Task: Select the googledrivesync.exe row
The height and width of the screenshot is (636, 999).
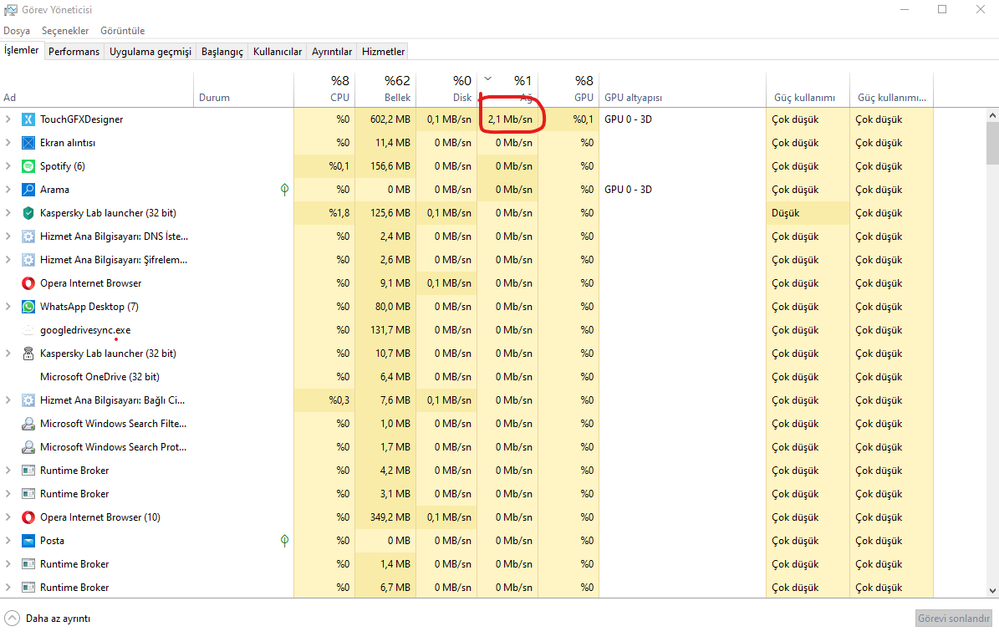Action: (466, 330)
